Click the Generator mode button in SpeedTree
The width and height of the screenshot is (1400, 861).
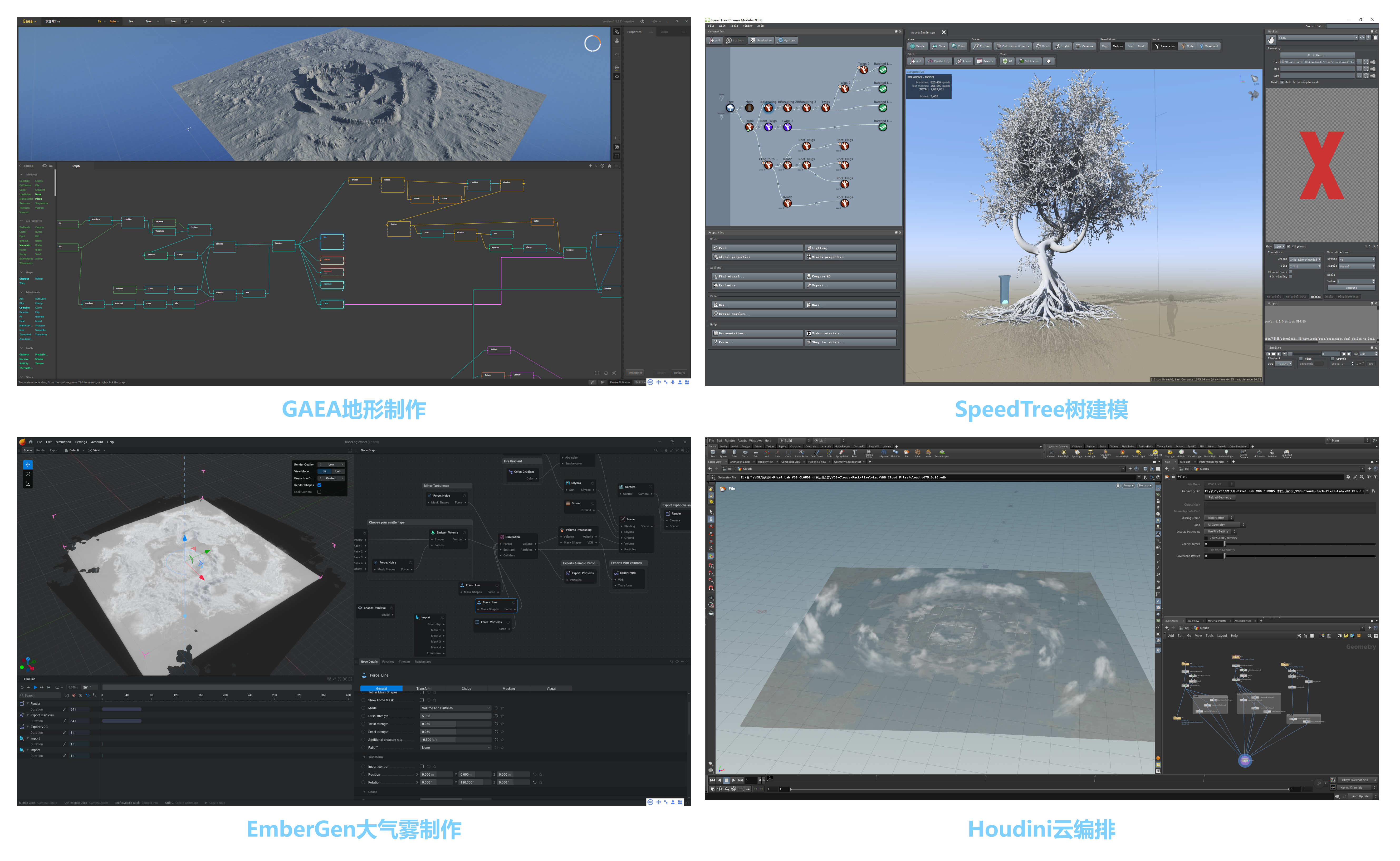click(1165, 47)
